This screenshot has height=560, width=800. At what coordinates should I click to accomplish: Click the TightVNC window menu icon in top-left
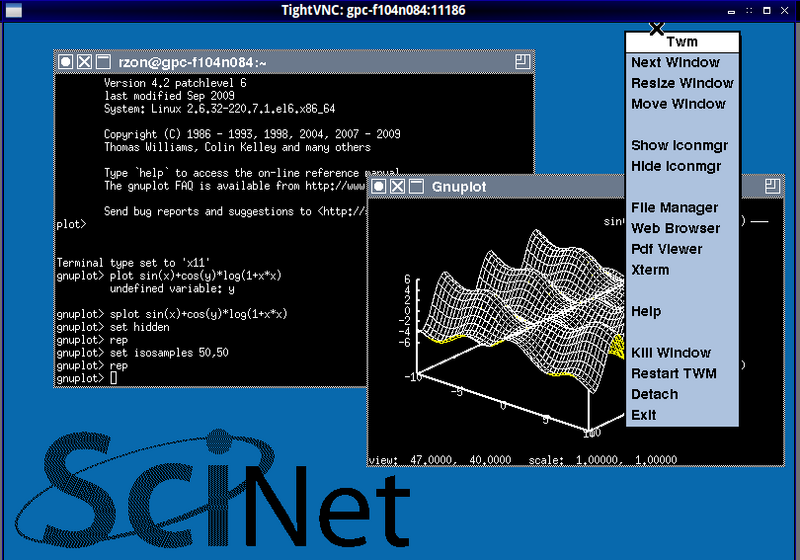(14, 10)
